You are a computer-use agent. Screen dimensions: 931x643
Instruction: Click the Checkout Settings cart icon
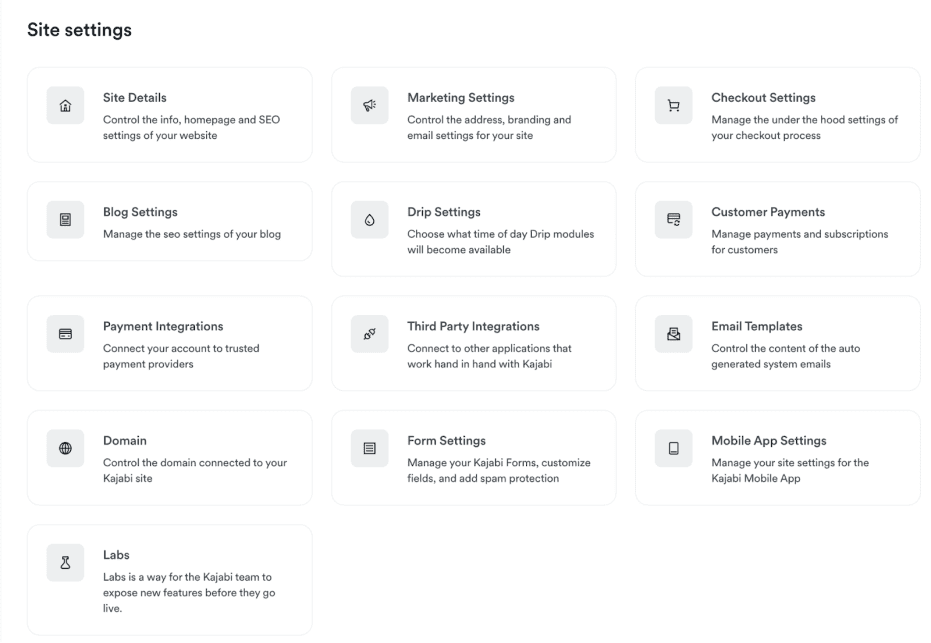point(674,106)
